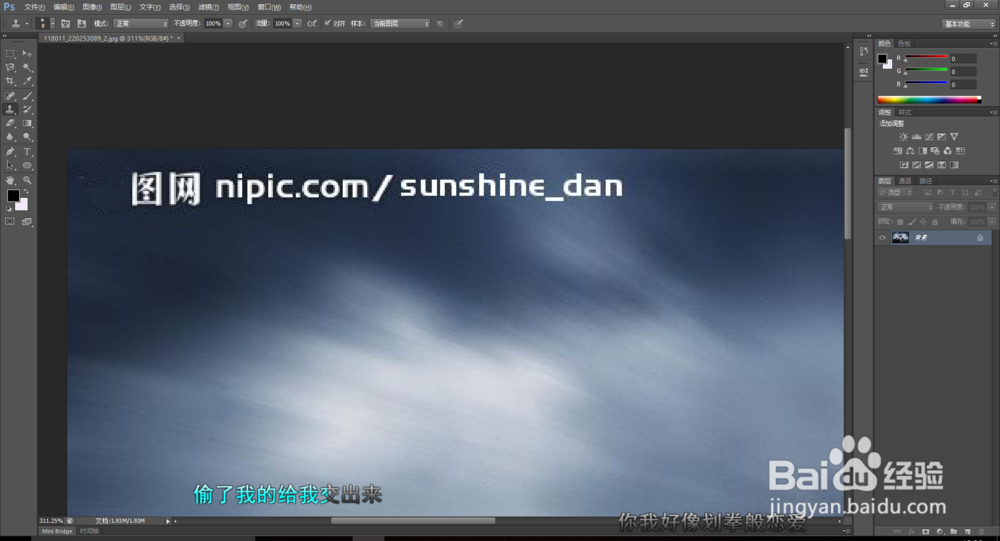
Task: Select the Hand tool
Action: (10, 181)
